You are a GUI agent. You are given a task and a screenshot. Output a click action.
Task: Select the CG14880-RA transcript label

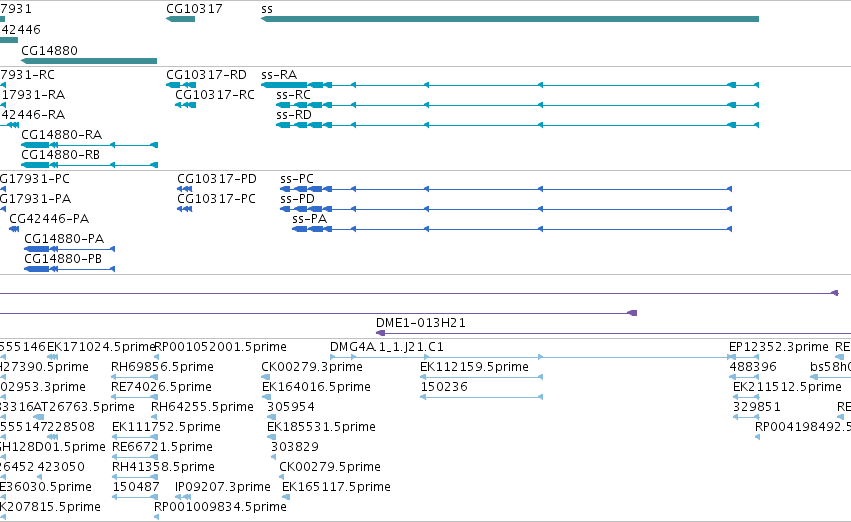(61, 134)
